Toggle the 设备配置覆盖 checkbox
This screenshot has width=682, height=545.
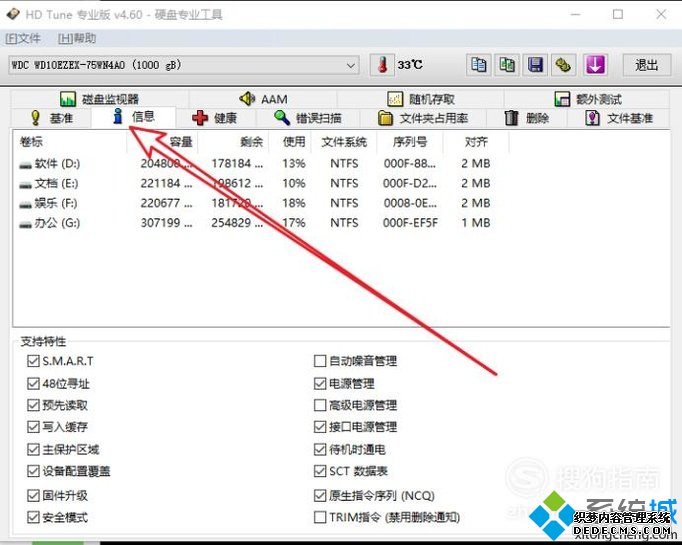pyautogui.click(x=33, y=471)
